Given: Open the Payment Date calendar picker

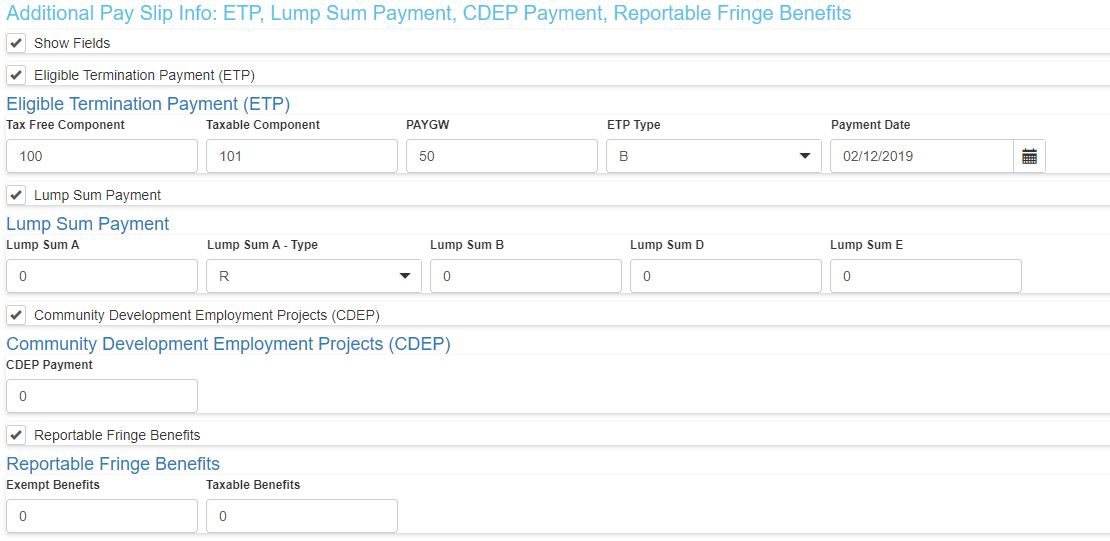Looking at the screenshot, I should 1029,156.
